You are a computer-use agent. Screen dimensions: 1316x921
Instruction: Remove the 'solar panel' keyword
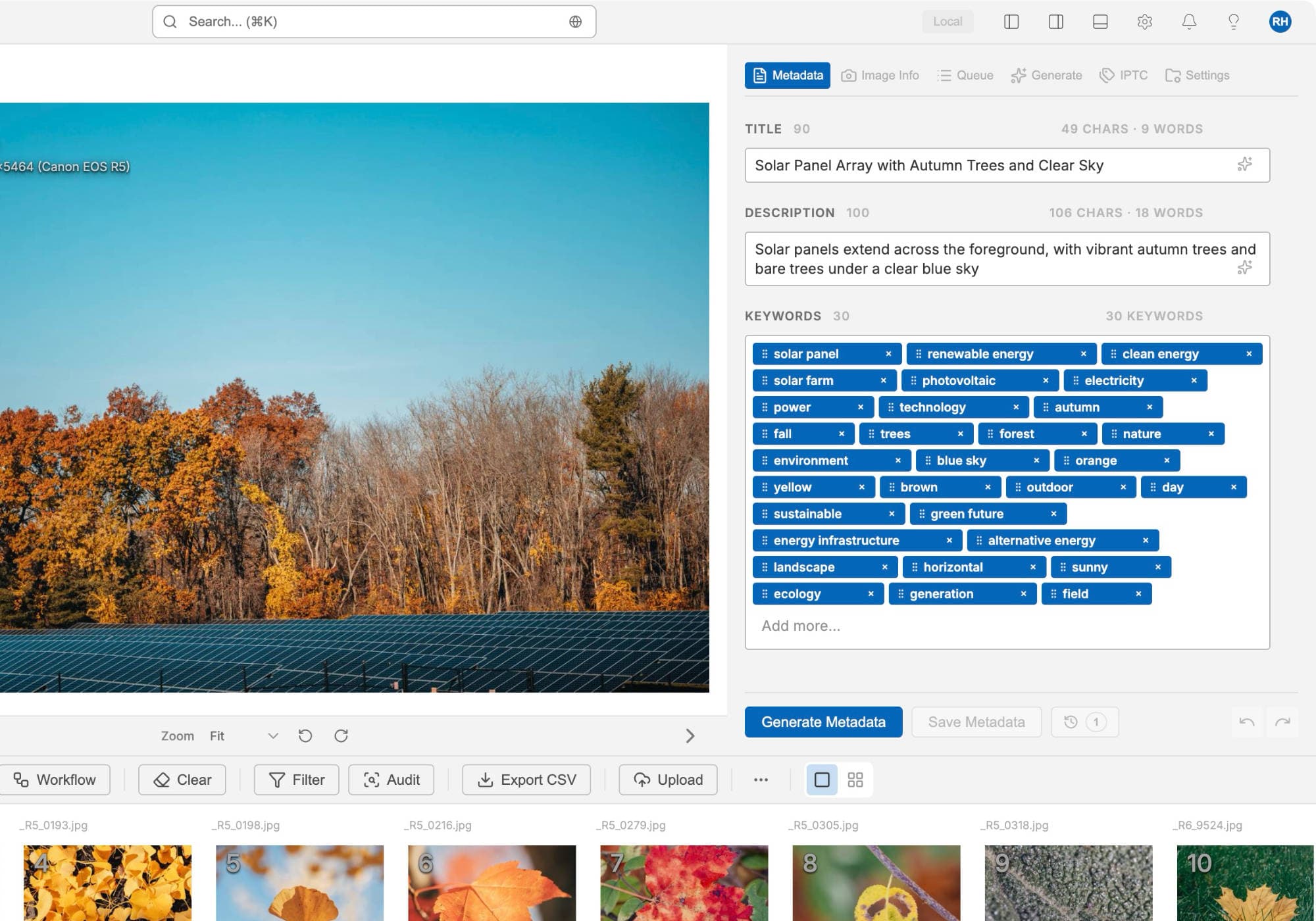pos(888,354)
